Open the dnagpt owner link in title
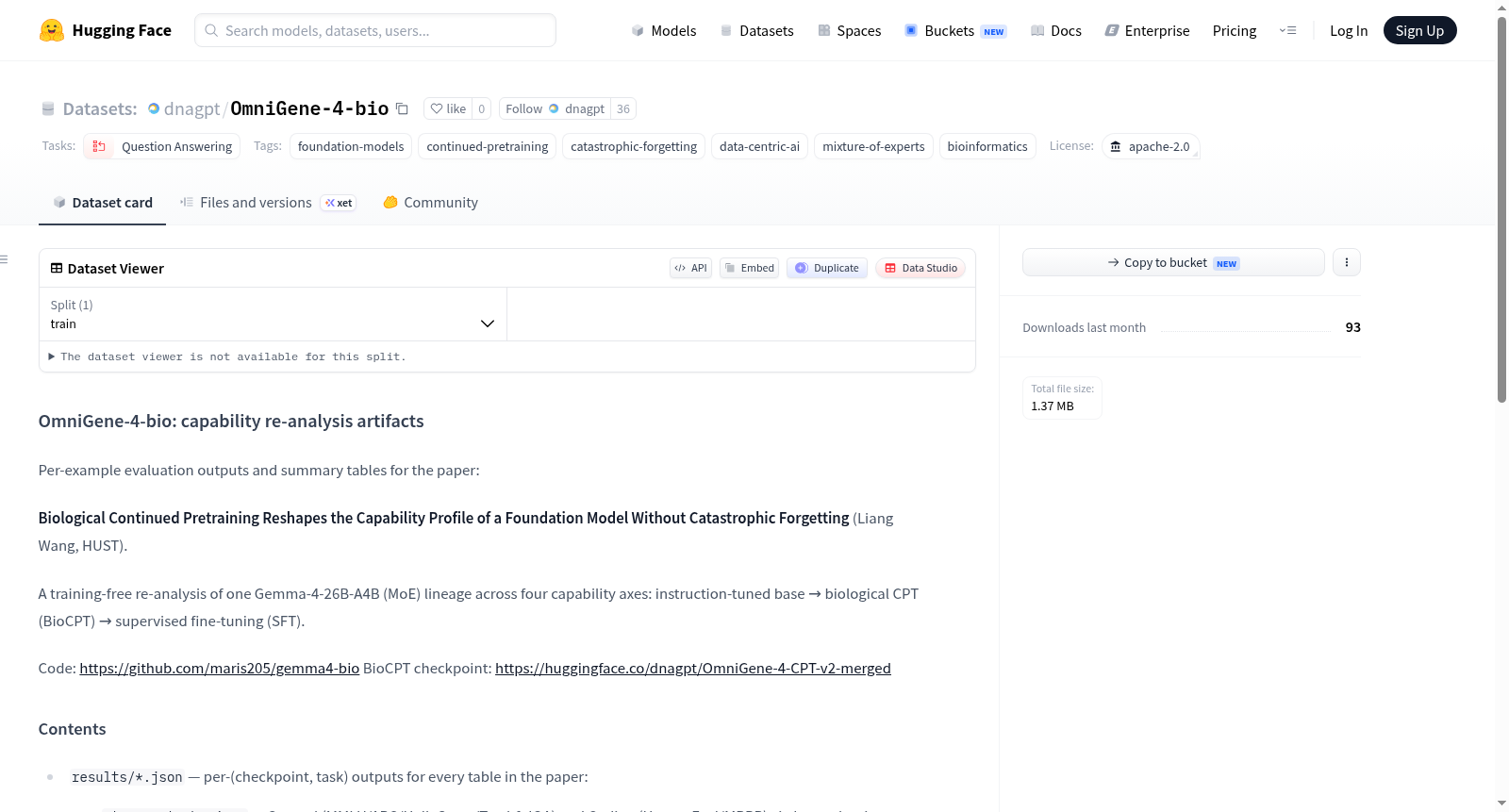This screenshot has width=1509, height=812. coord(191,108)
